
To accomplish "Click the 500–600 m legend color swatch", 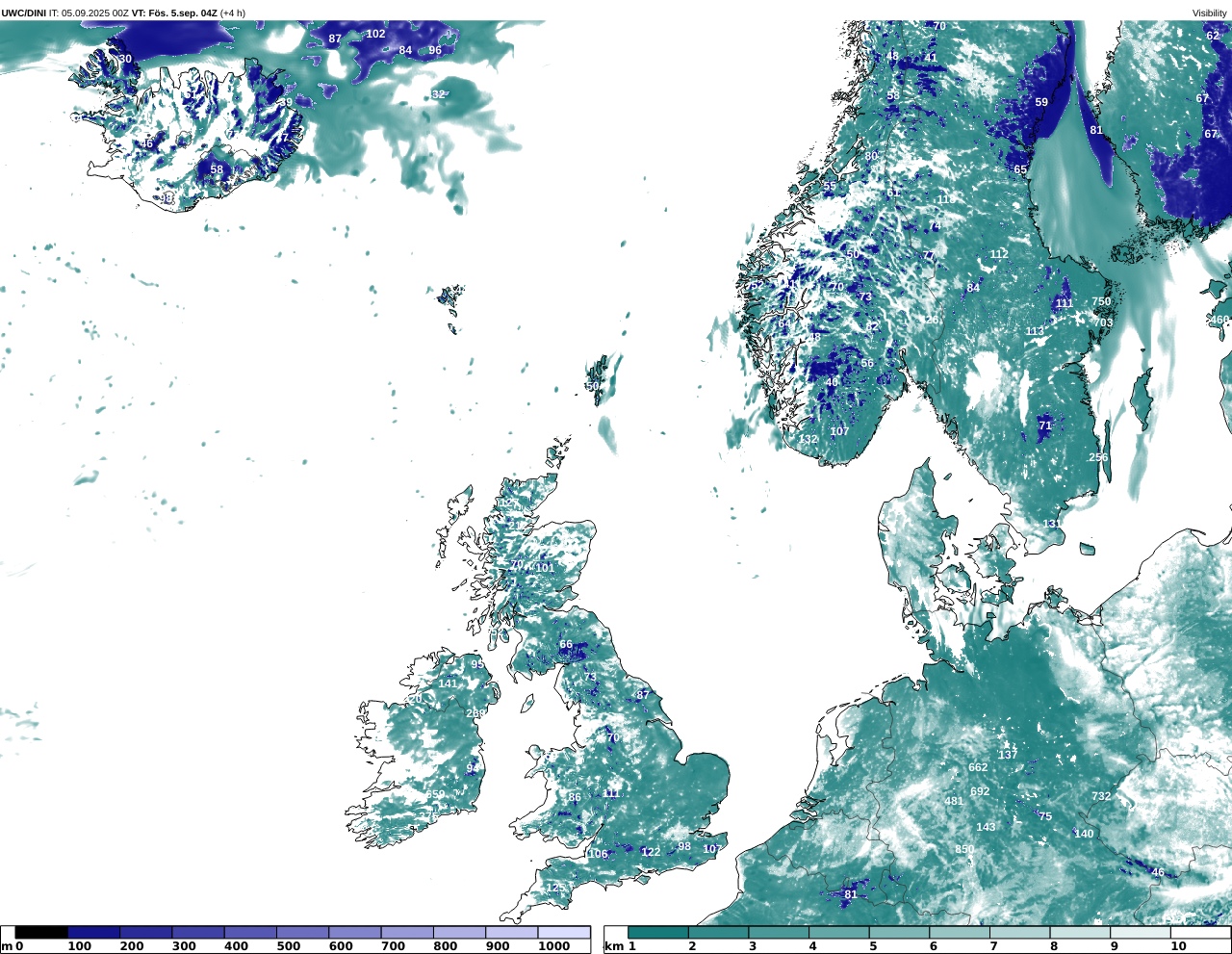I will click(302, 932).
